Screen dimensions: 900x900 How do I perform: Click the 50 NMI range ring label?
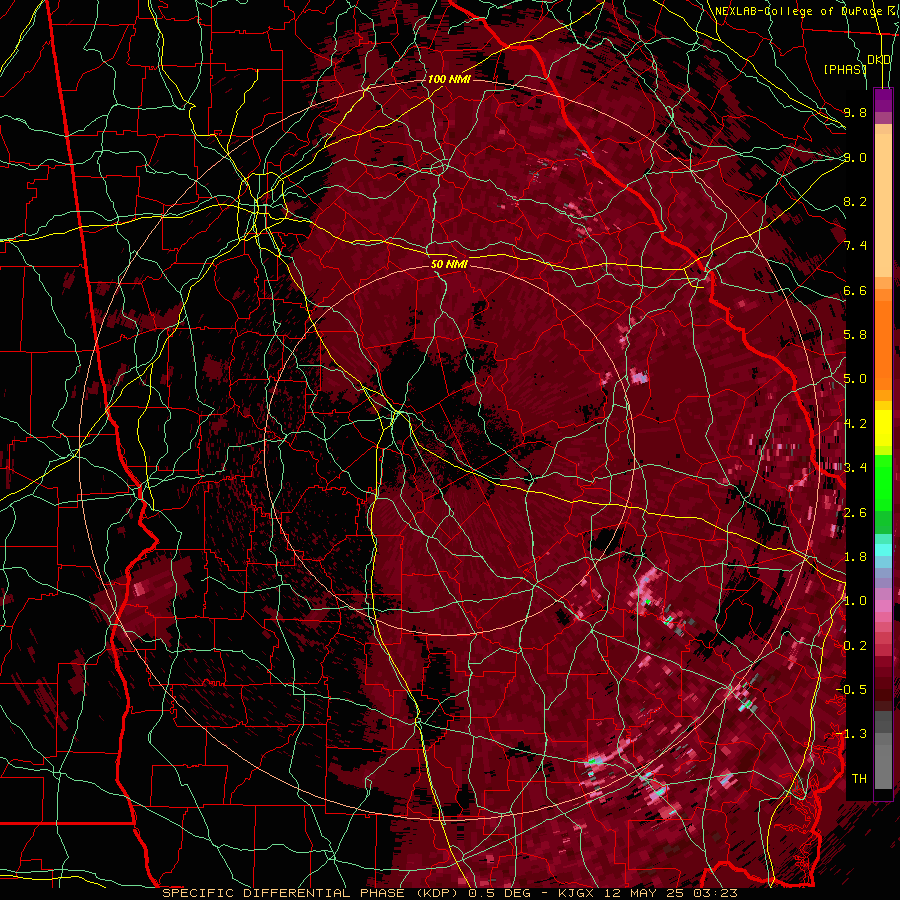coord(449,265)
